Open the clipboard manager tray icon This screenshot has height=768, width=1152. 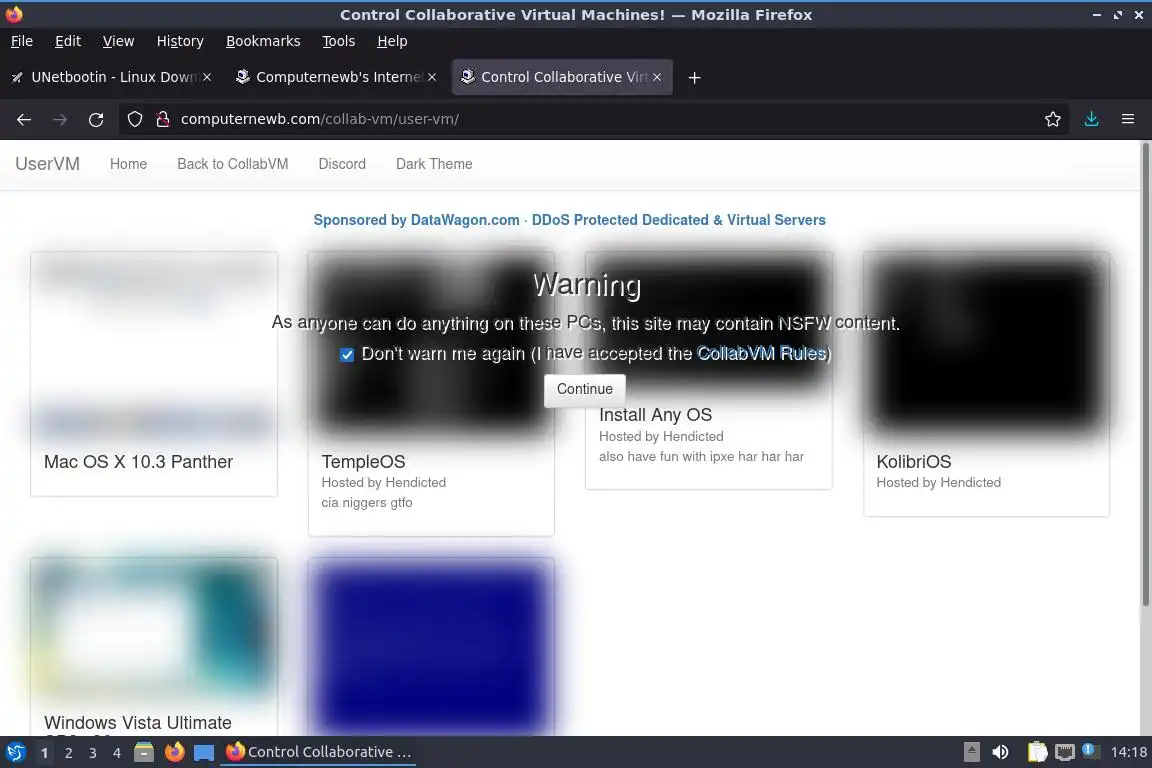pos(1037,752)
